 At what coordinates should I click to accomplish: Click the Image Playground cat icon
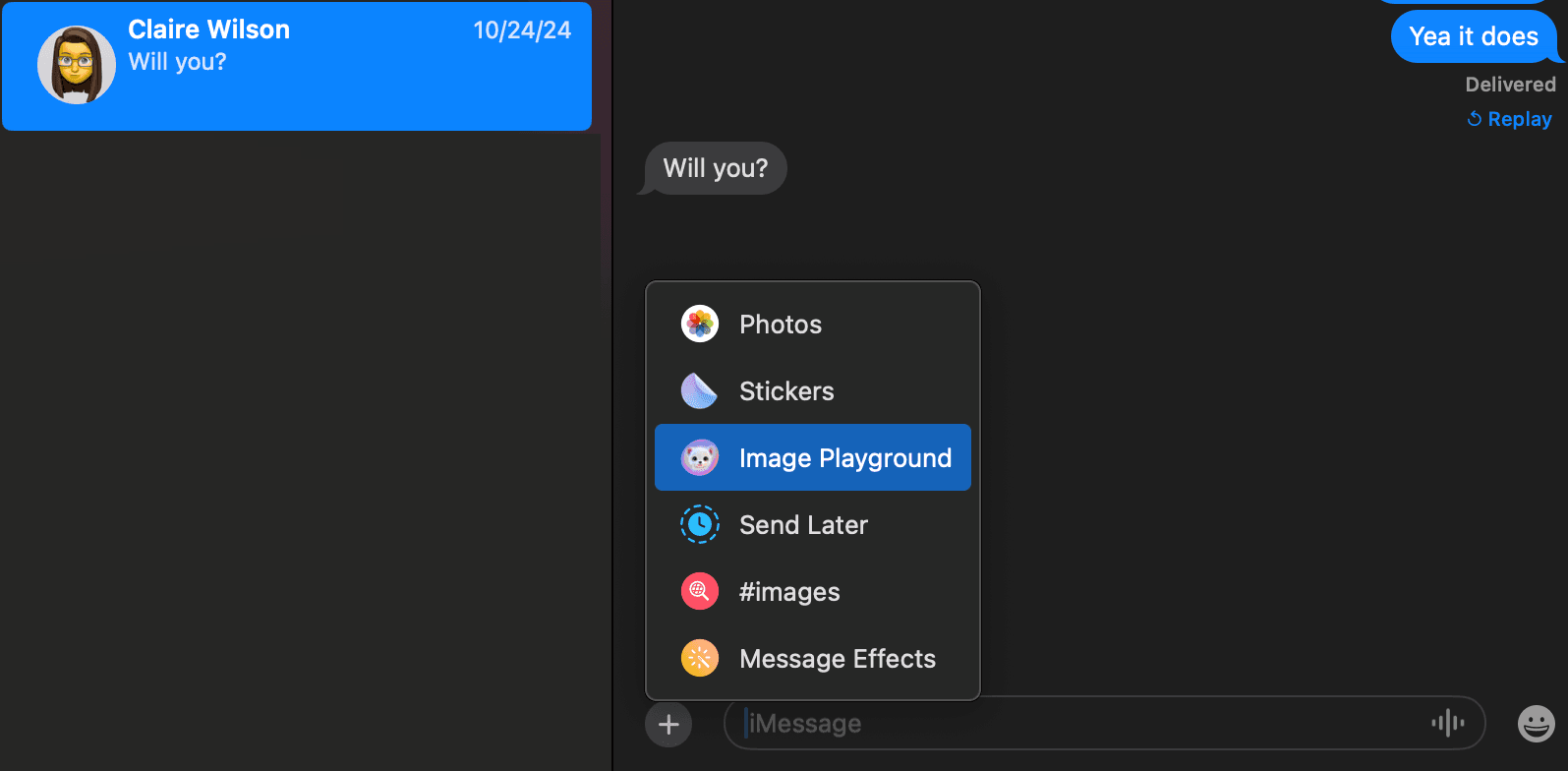[700, 458]
